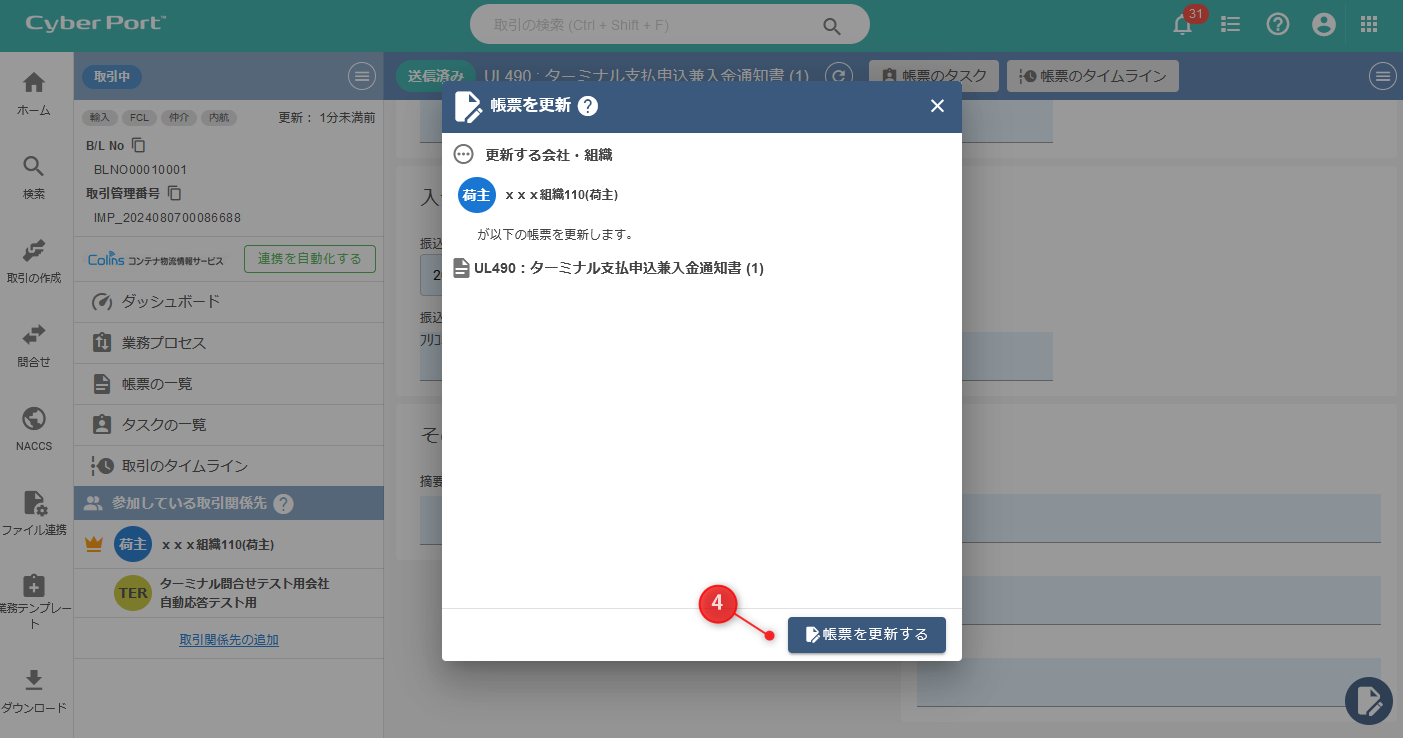
Task: Click the 連携を自動化する button
Action: tap(309, 259)
